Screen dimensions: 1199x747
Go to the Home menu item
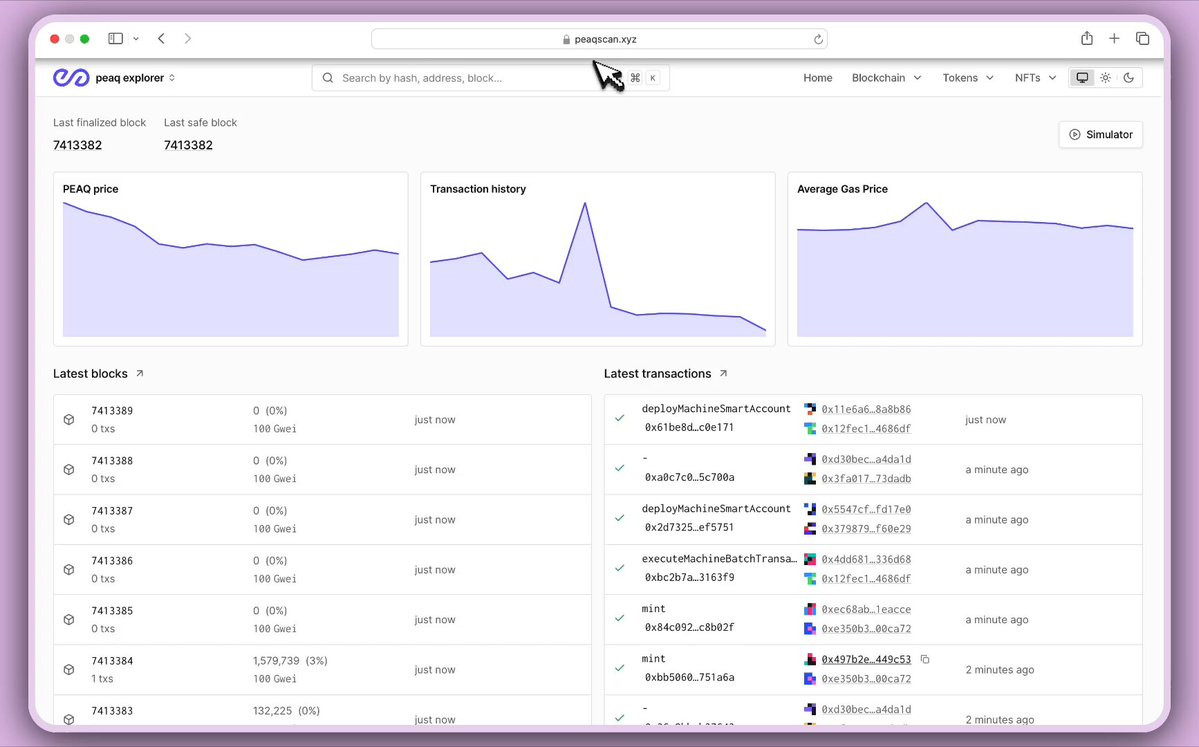[x=817, y=78]
